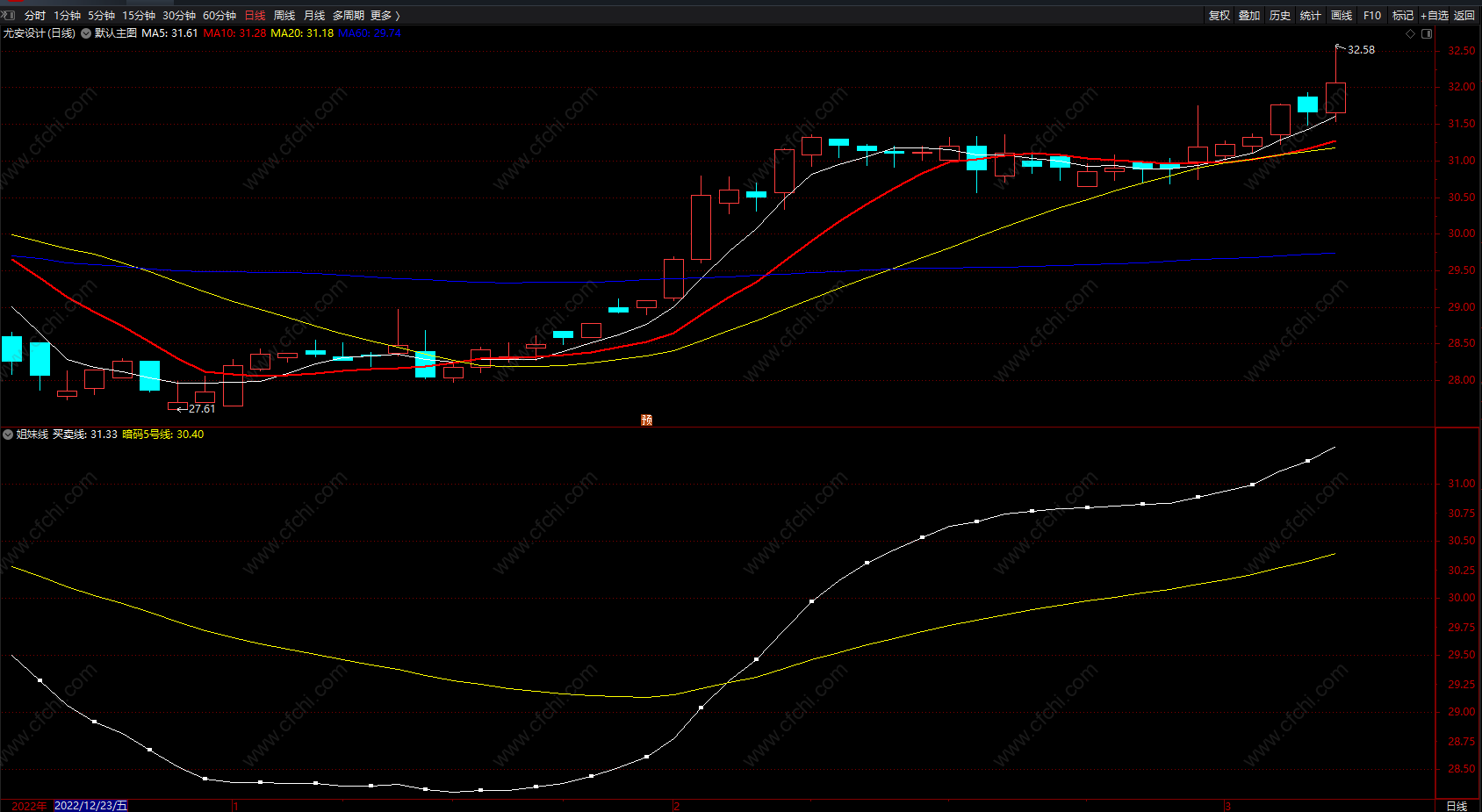Viewport: 1482px width, 812px height.
Task: Click month 3 marker on time axis
Action: coord(1228,806)
